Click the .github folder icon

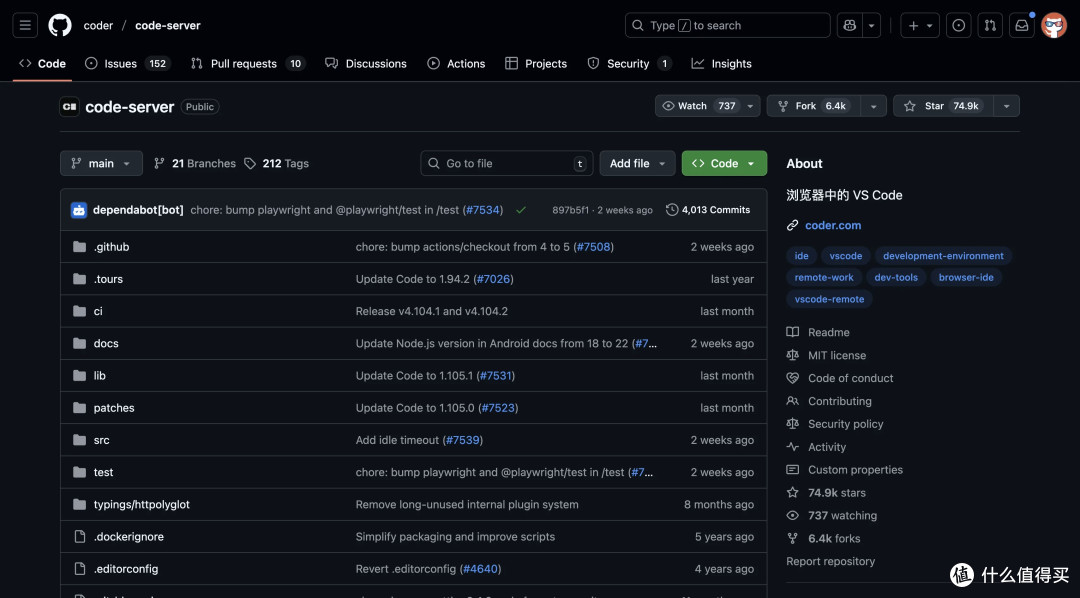[x=80, y=247]
